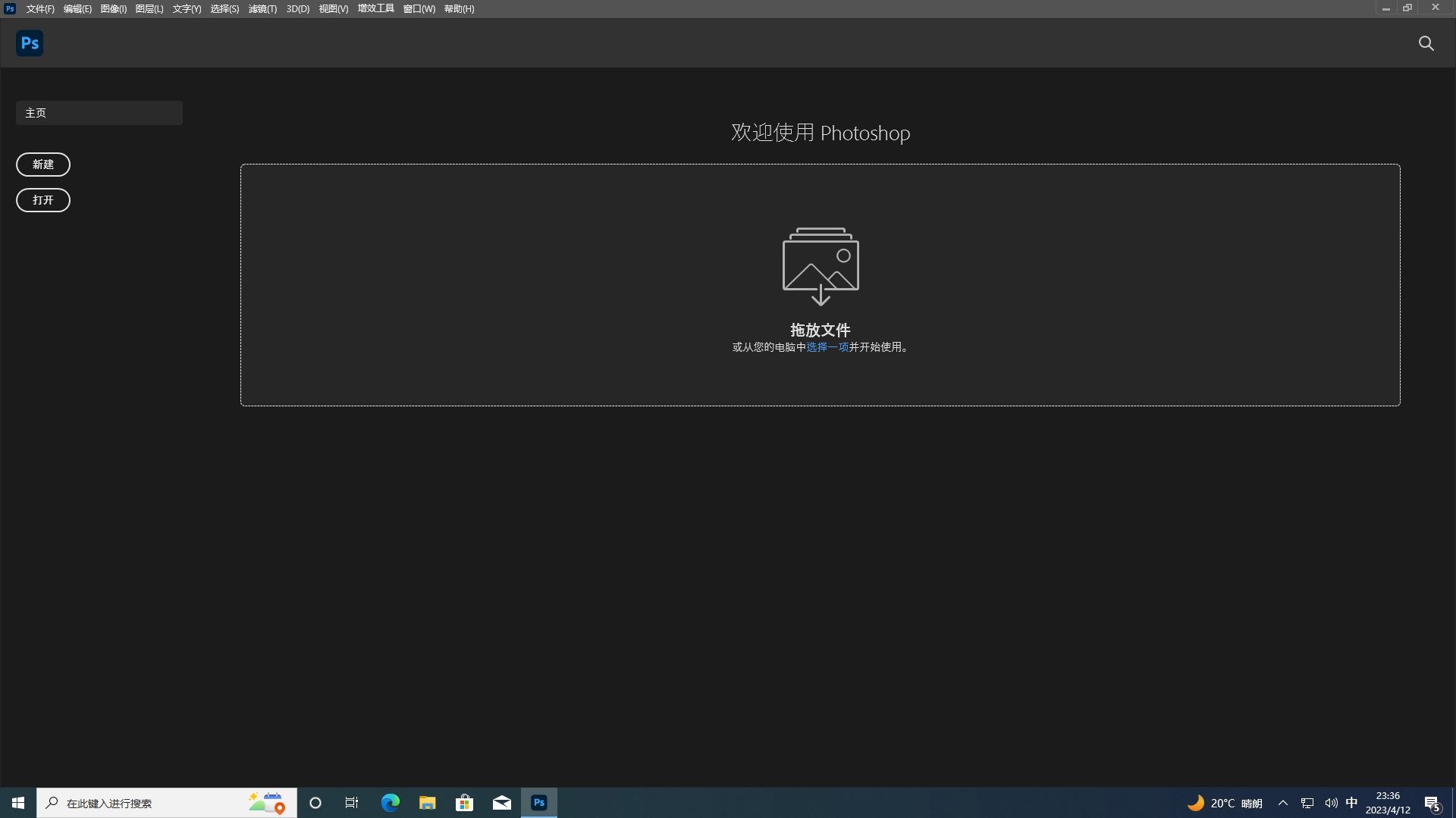Open the Mail app from the taskbar
The image size is (1456, 818).
[x=501, y=802]
